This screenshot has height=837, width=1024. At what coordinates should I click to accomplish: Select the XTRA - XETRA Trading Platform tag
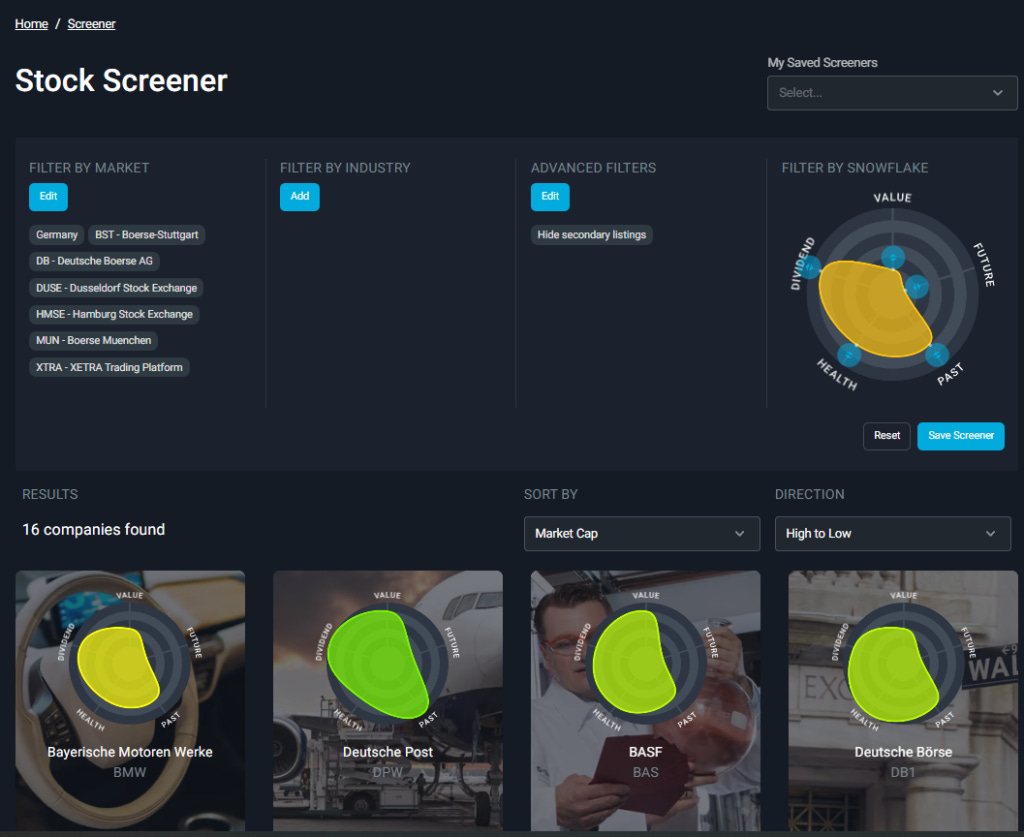click(109, 368)
